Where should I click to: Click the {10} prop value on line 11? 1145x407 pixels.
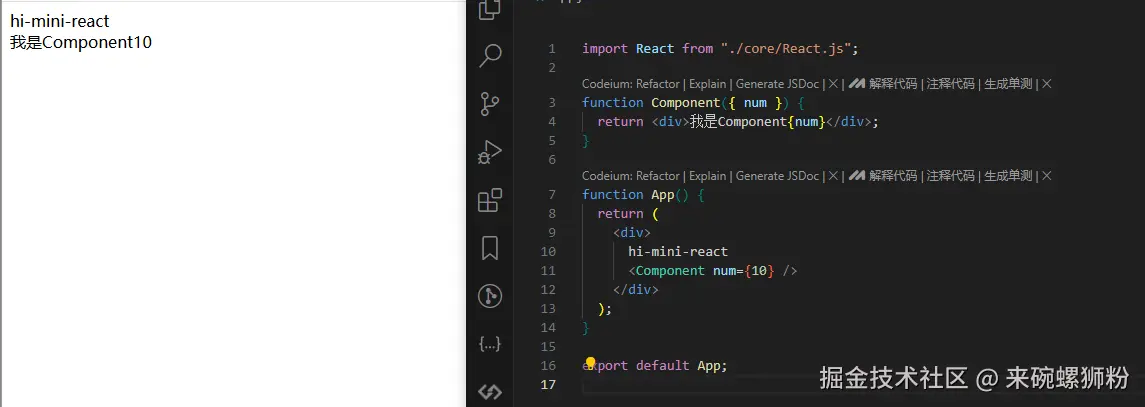point(759,271)
